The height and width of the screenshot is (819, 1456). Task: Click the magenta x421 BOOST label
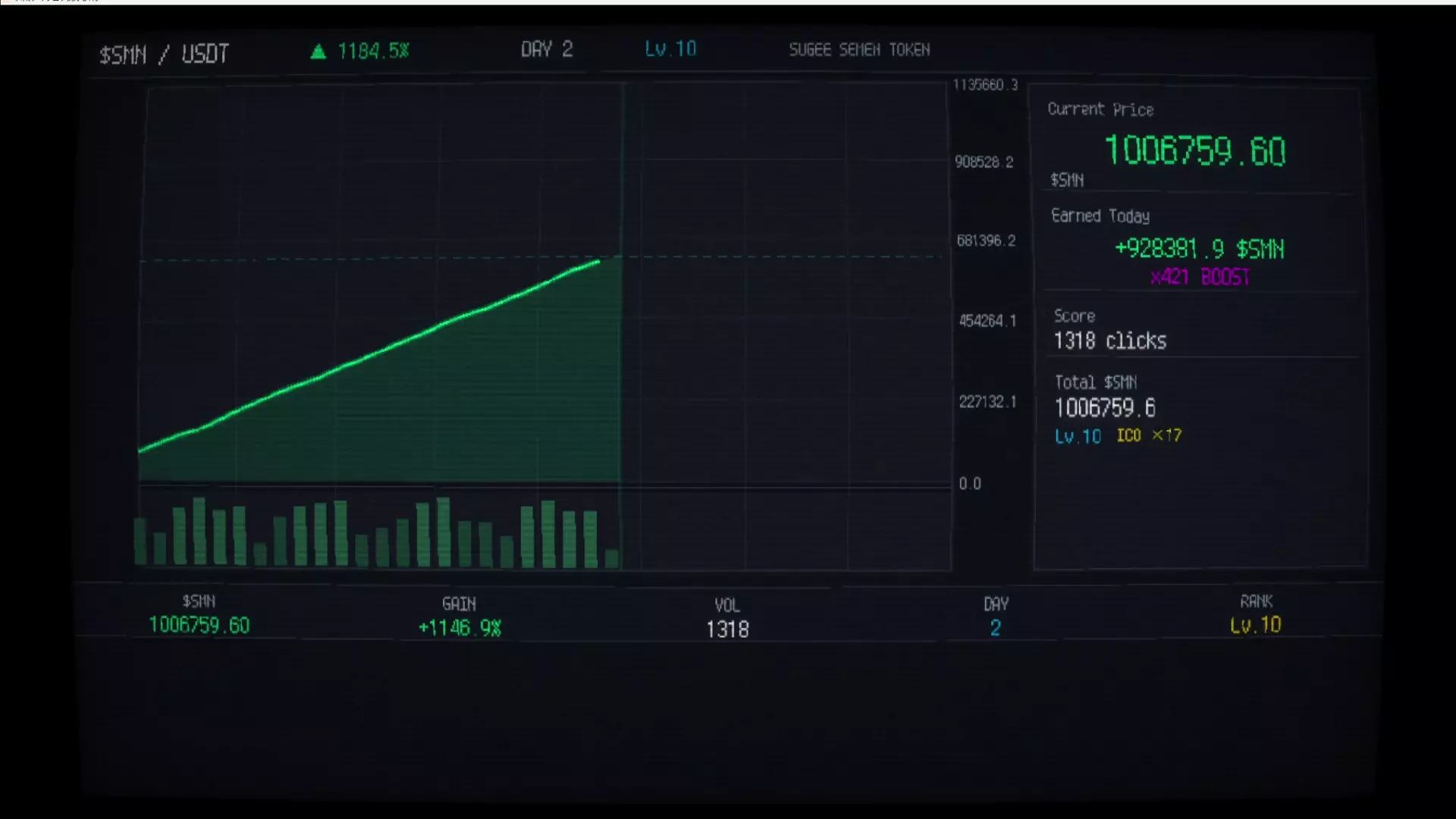(1200, 277)
